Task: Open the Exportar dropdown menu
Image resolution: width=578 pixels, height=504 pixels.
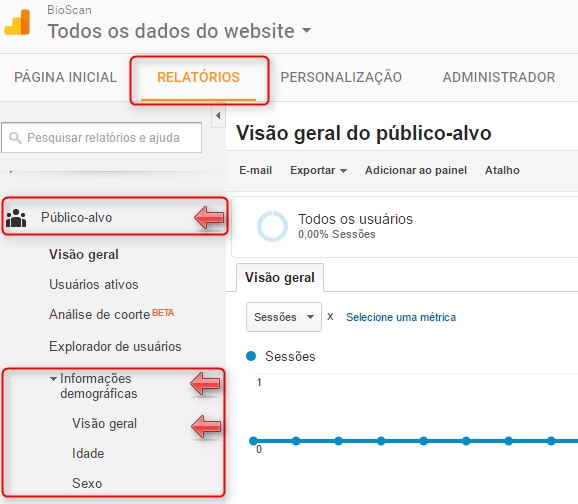Action: click(x=318, y=170)
